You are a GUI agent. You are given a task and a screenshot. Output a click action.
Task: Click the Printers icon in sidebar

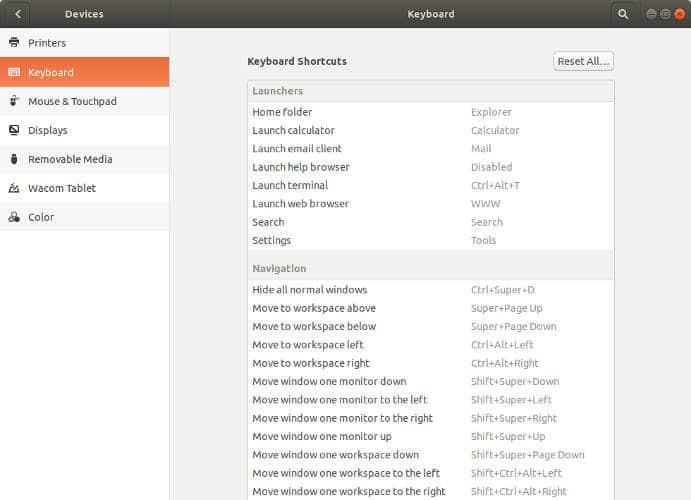pos(14,43)
